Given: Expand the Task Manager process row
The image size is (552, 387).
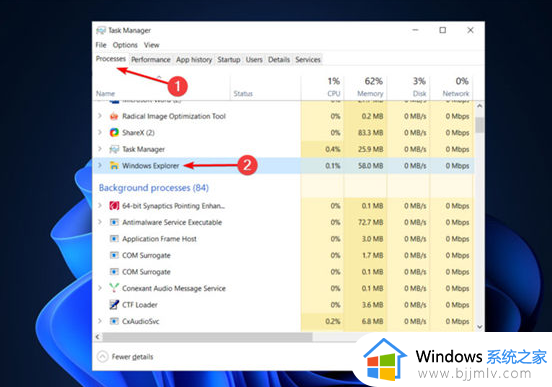Looking at the screenshot, I should click(x=100, y=149).
